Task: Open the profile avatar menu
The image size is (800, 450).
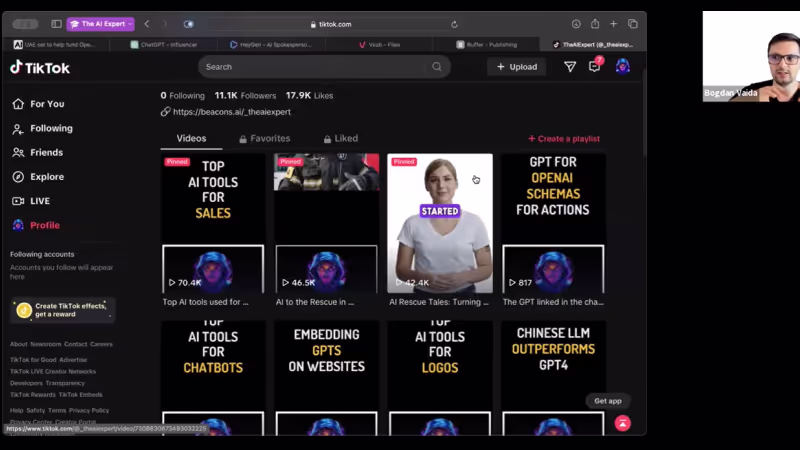Action: 622,66
